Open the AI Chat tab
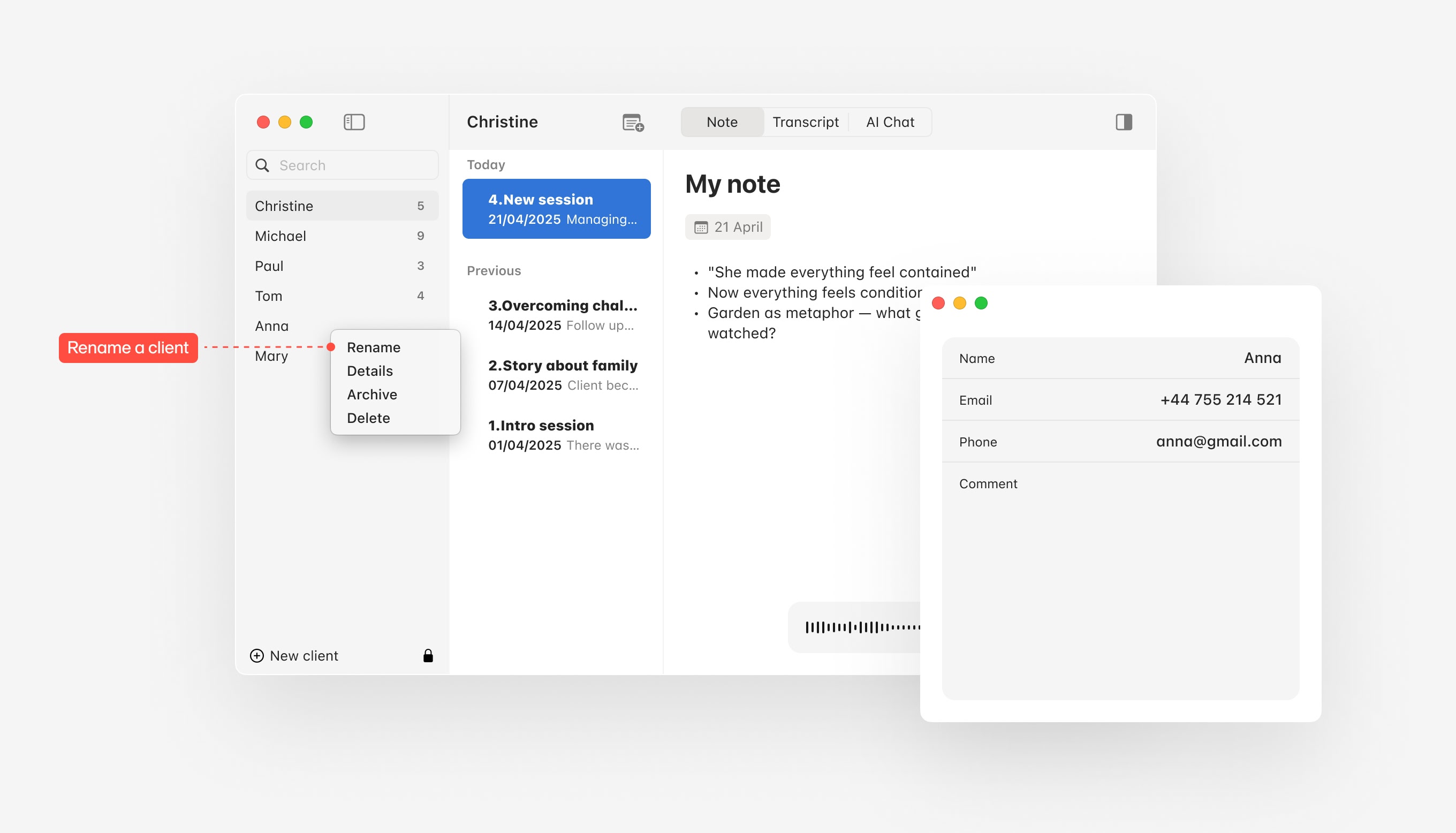The width and height of the screenshot is (1456, 833). point(890,123)
